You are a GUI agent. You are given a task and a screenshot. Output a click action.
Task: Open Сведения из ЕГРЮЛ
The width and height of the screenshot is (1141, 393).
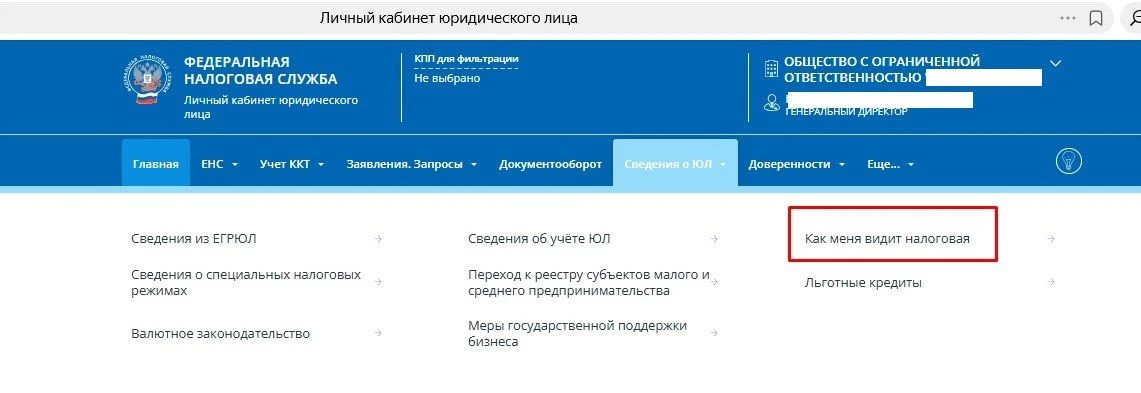click(194, 239)
